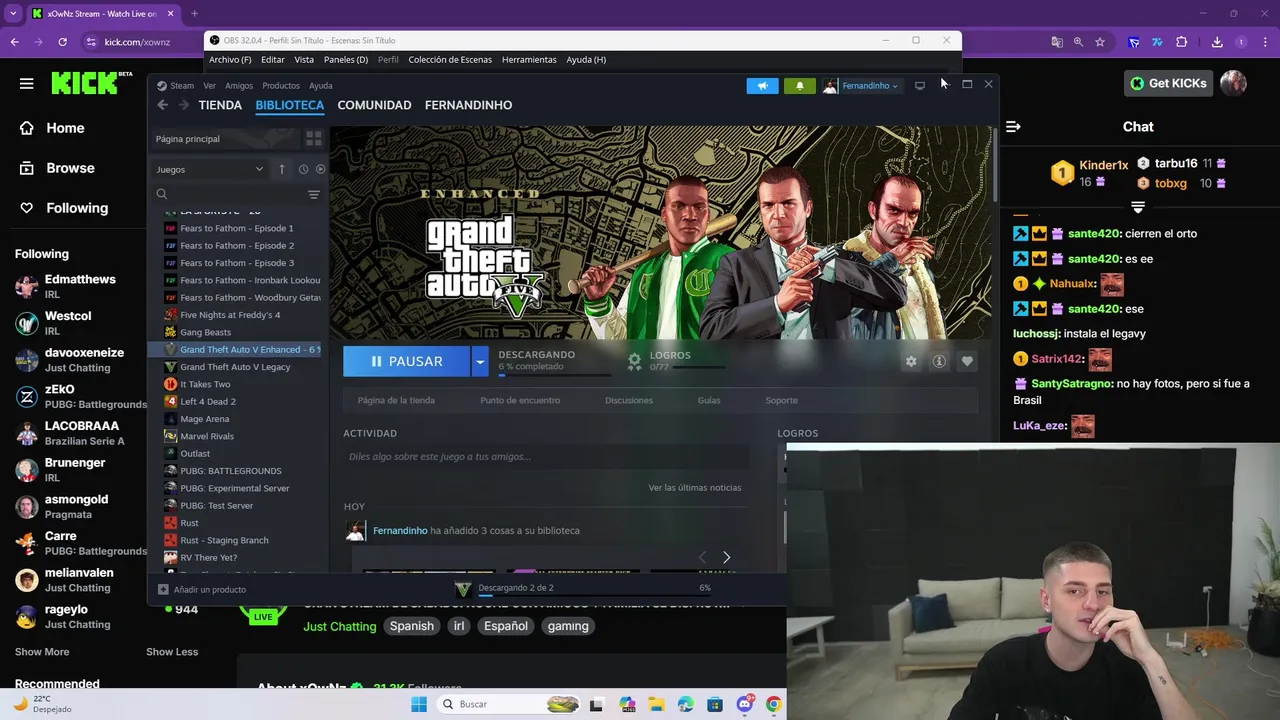Collapse the Kick chat panel icon
This screenshot has width=1280, height=720.
[x=1013, y=127]
